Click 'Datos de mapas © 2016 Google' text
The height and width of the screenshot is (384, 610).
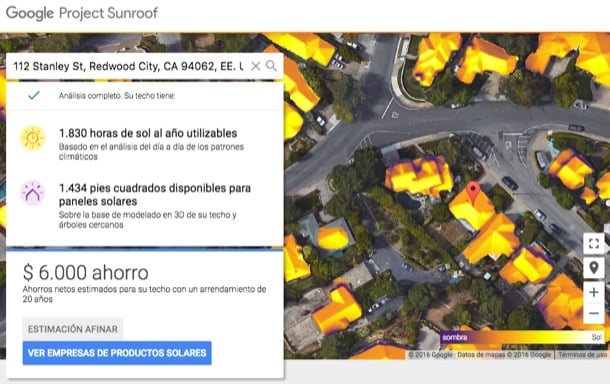[x=504, y=355]
